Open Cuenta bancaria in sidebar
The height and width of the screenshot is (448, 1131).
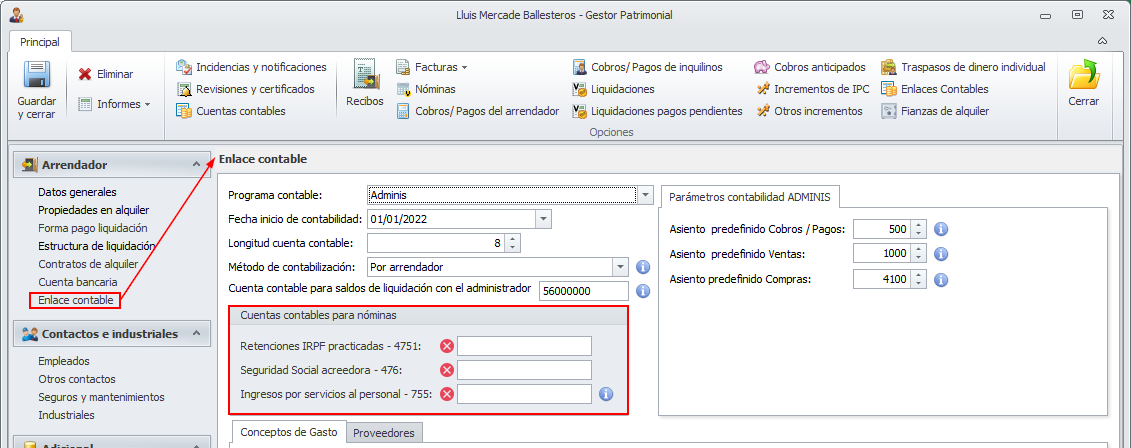(78, 282)
